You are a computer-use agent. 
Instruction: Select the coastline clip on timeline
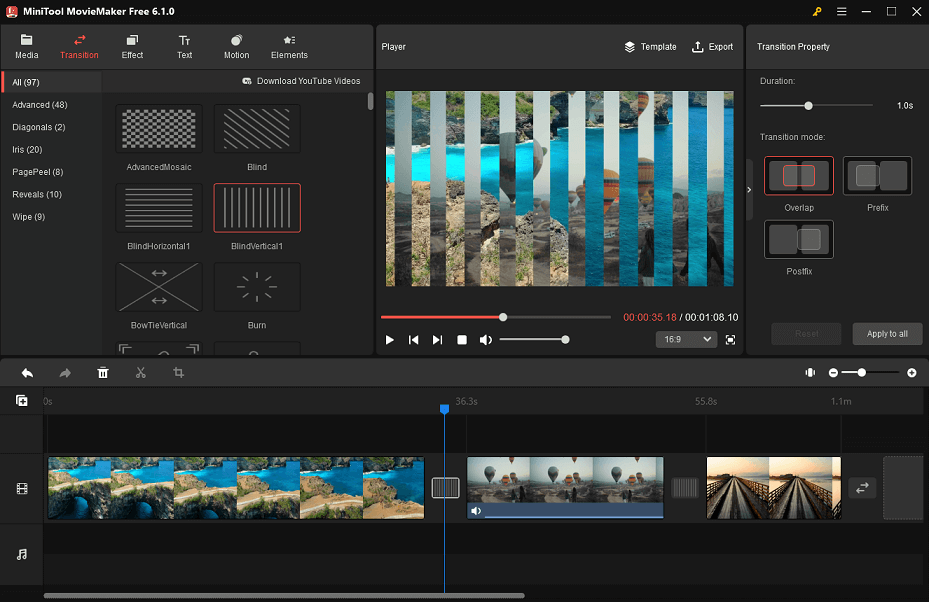point(236,488)
